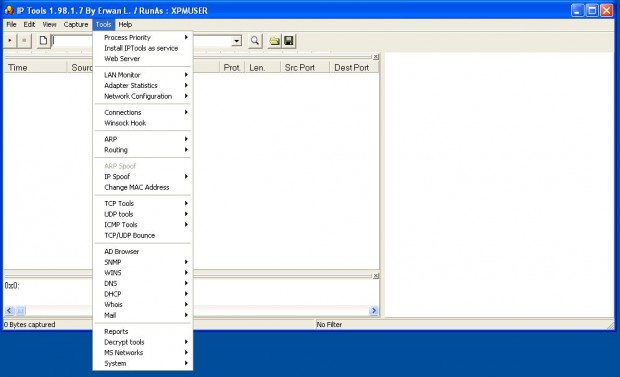
Task: Open UDP tools submenu entry
Action: coord(143,214)
